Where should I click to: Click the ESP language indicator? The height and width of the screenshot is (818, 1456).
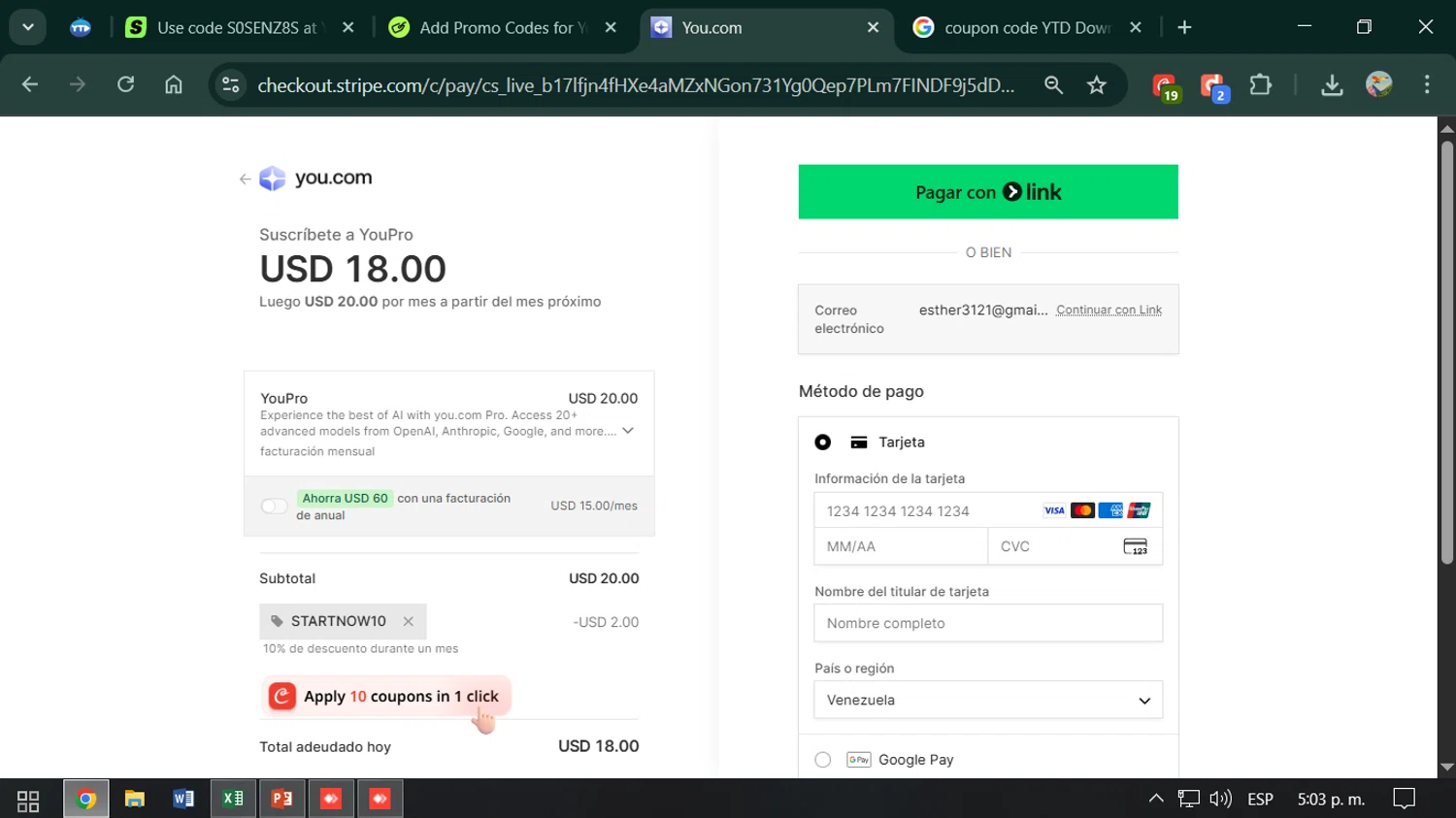coord(1260,799)
